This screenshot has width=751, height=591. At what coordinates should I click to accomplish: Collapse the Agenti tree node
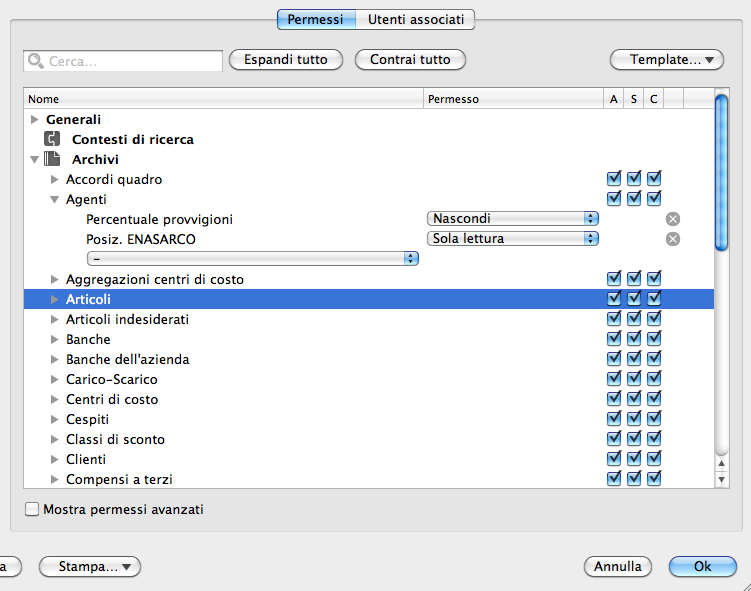point(55,200)
